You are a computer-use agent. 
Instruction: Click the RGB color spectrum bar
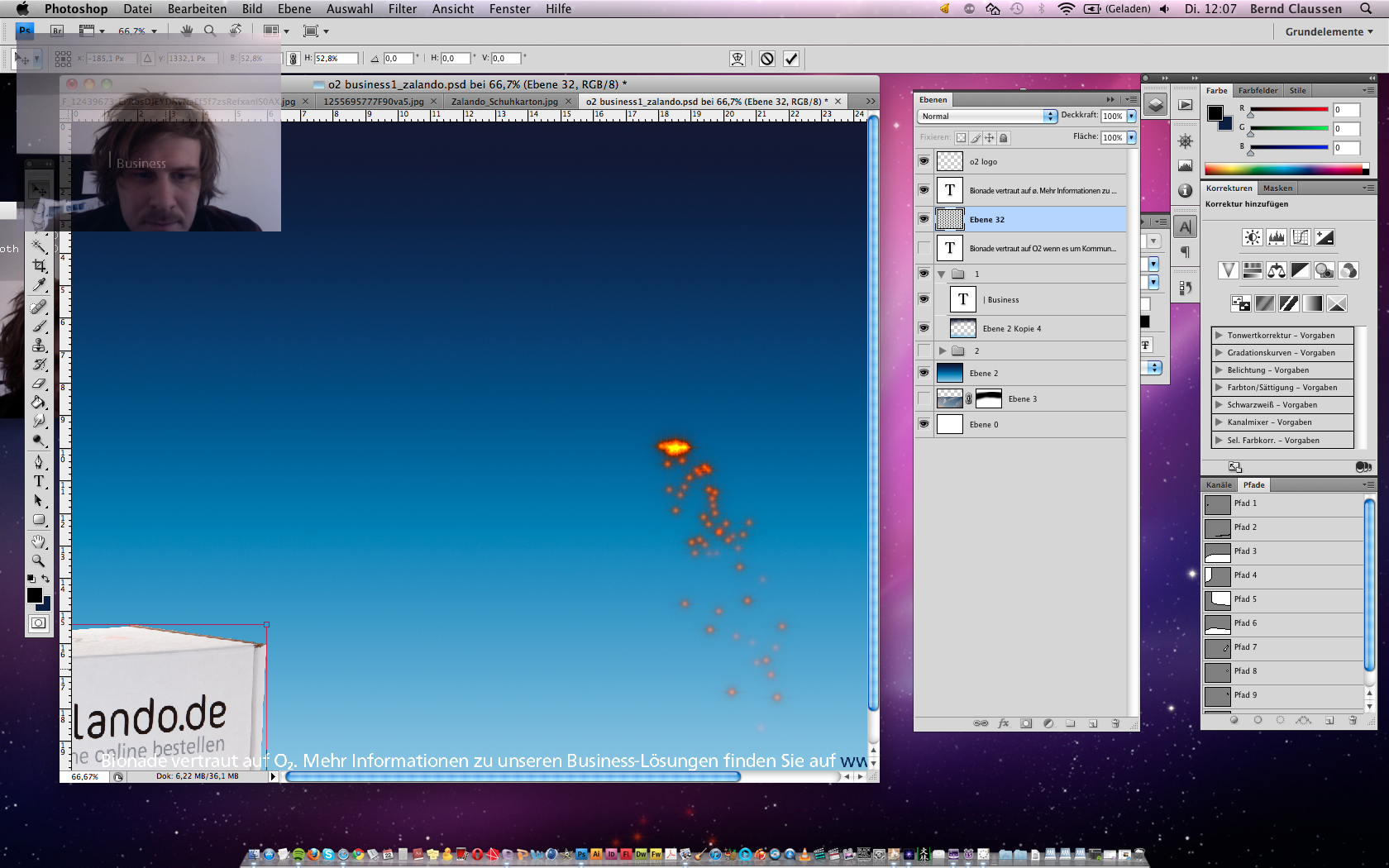[x=1286, y=169]
